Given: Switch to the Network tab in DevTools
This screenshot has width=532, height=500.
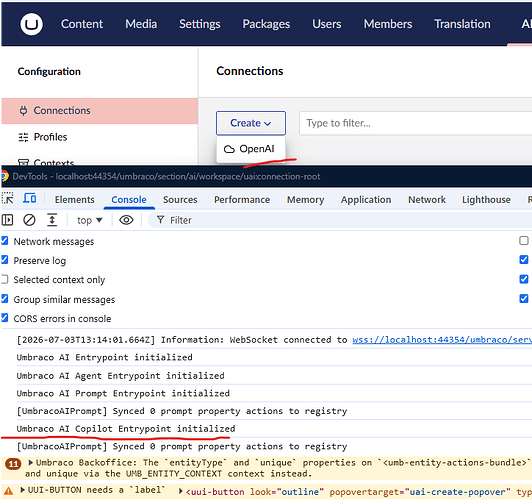Looking at the screenshot, I should (427, 200).
